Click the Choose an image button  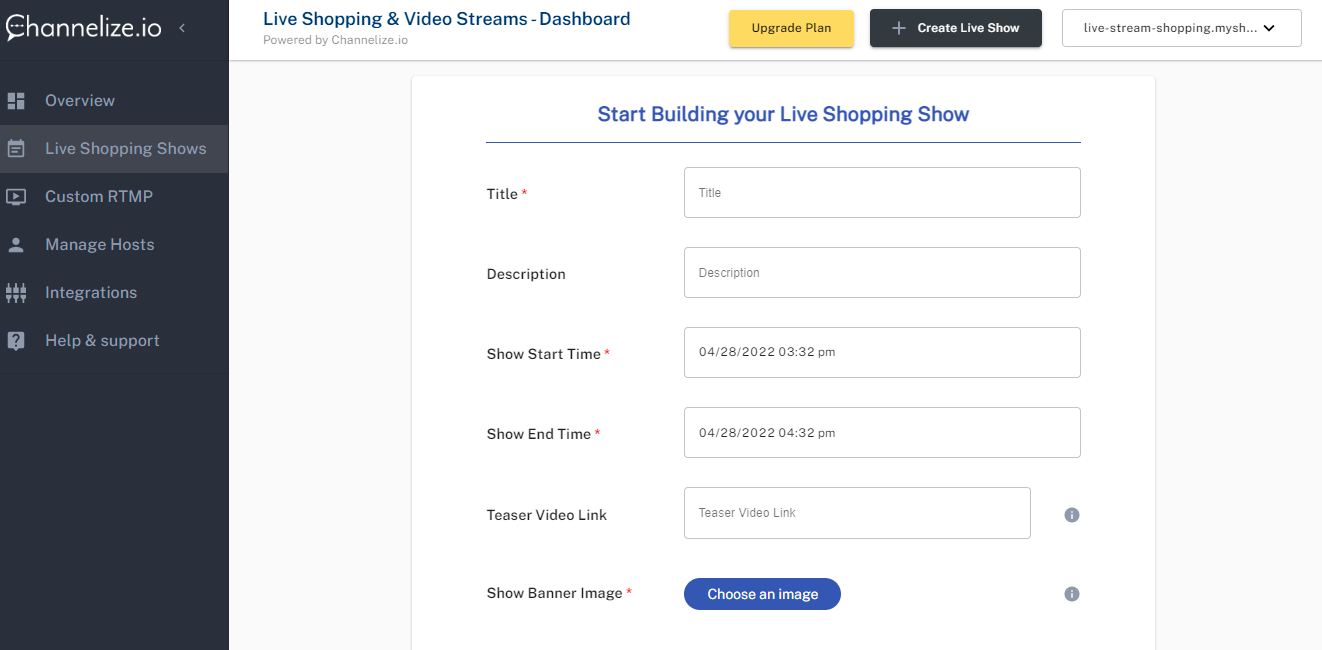[762, 594]
